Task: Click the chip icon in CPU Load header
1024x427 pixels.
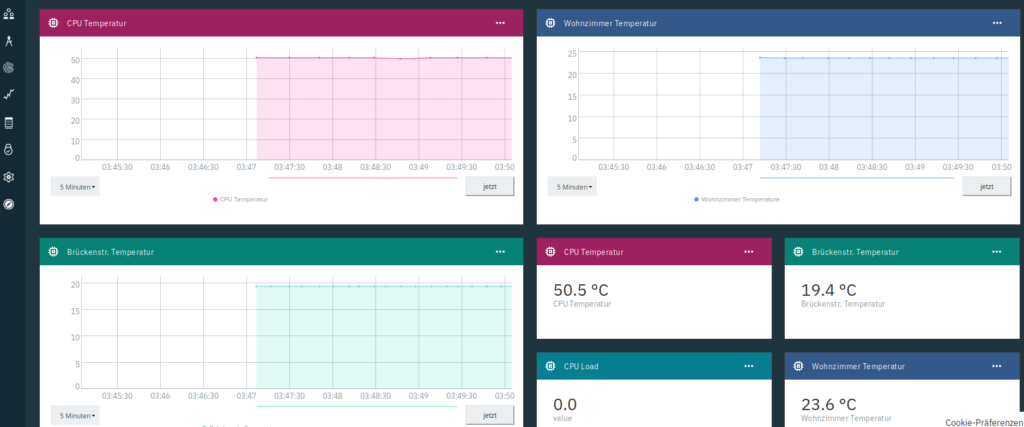Action: pyautogui.click(x=550, y=366)
